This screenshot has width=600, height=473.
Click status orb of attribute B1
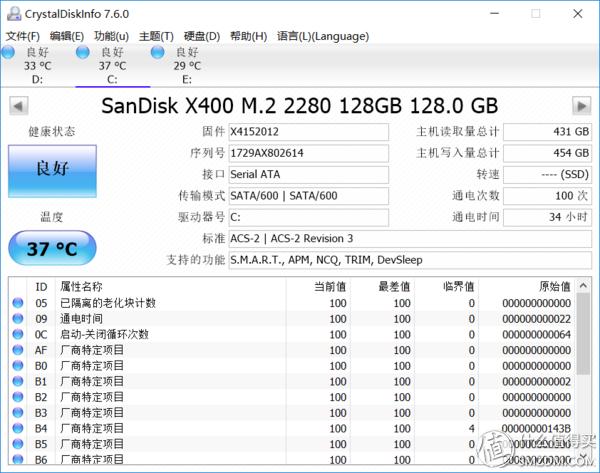pyautogui.click(x=18, y=382)
